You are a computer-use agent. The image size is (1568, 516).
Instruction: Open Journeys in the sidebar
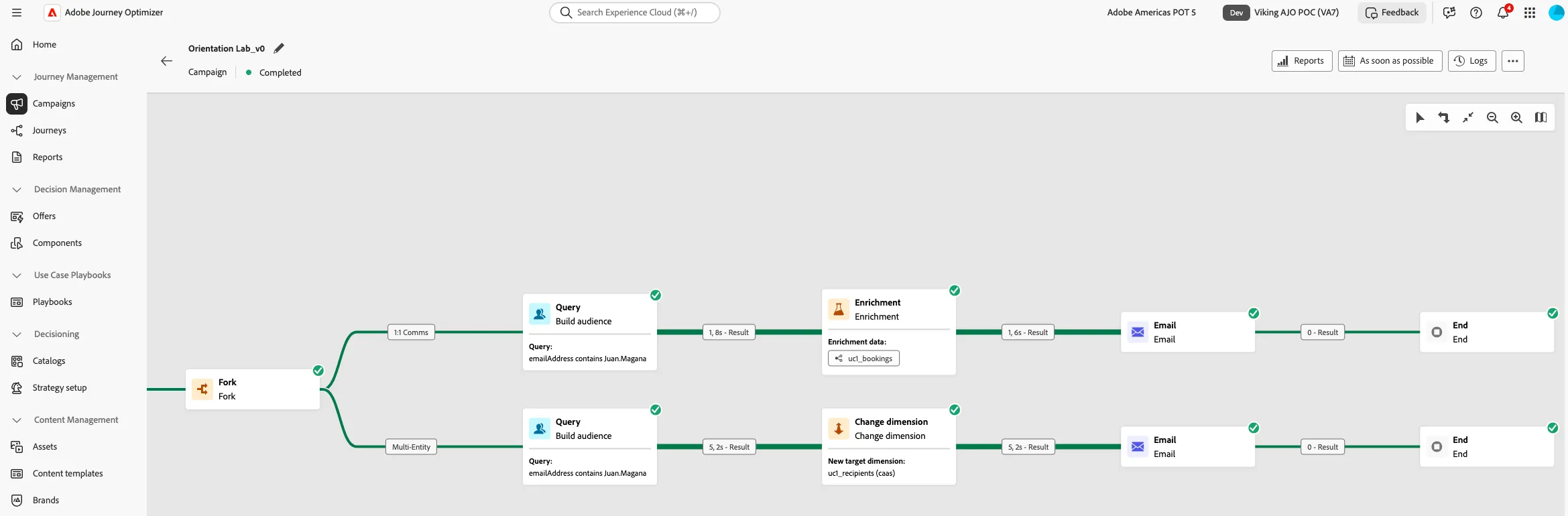(x=49, y=131)
